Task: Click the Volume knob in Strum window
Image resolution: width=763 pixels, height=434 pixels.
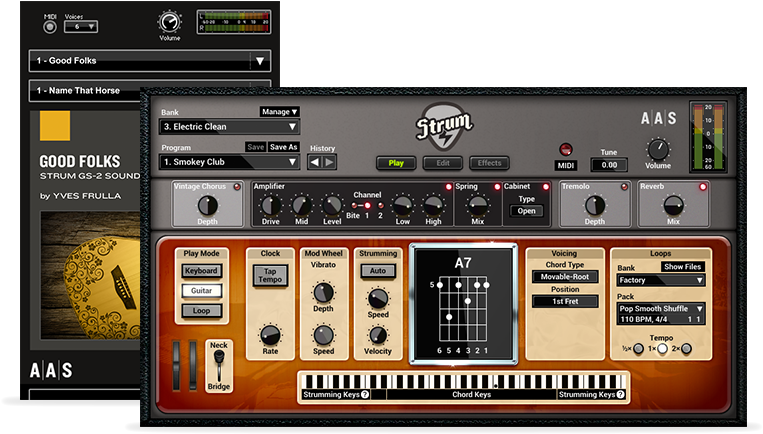Action: click(x=658, y=149)
